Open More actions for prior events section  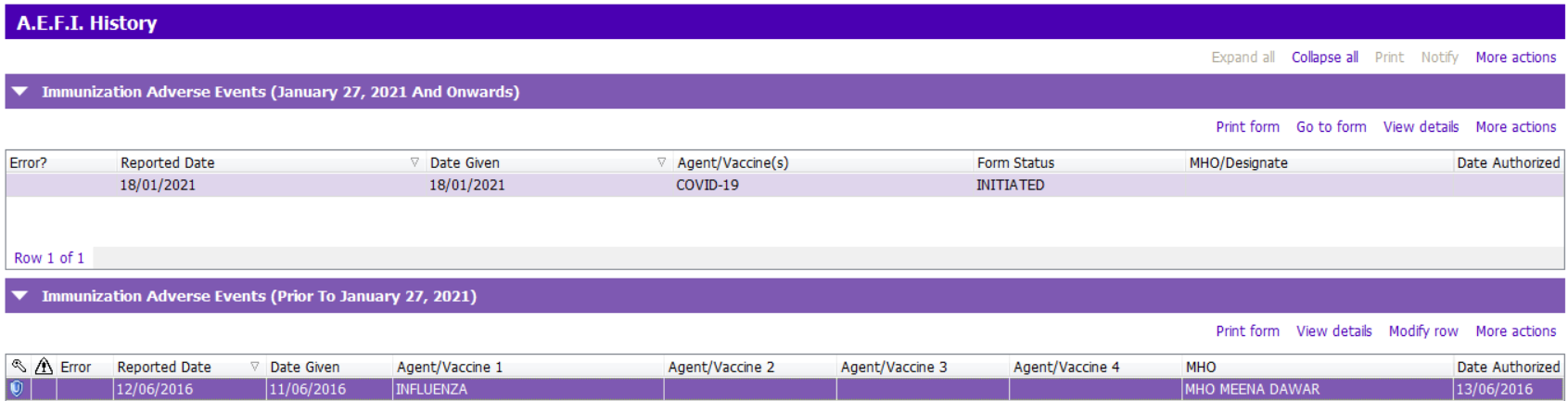tap(1515, 331)
